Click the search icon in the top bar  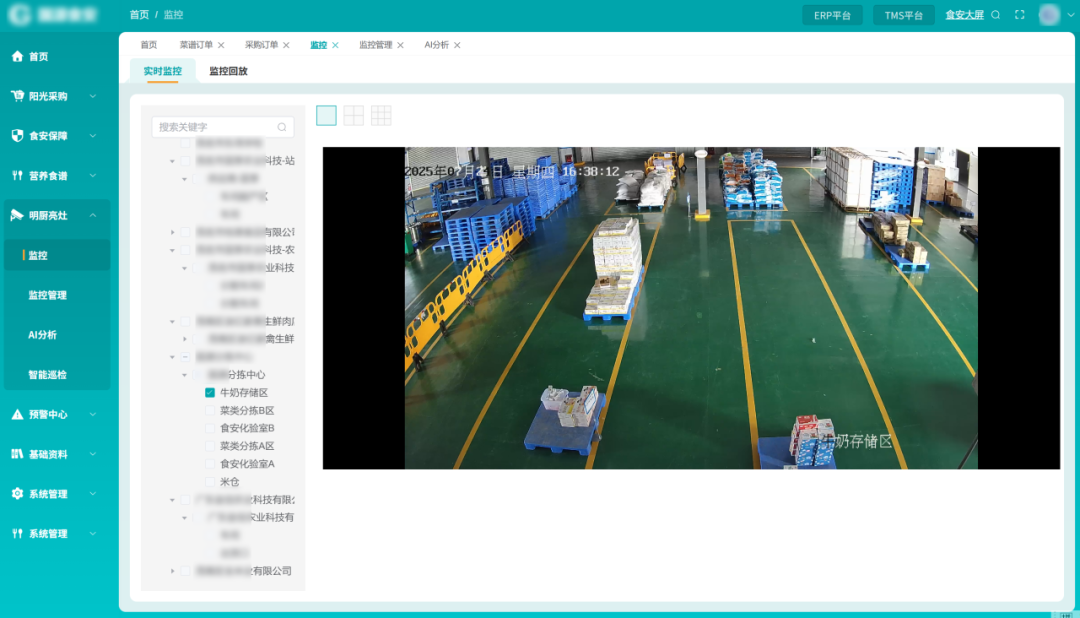(x=995, y=14)
